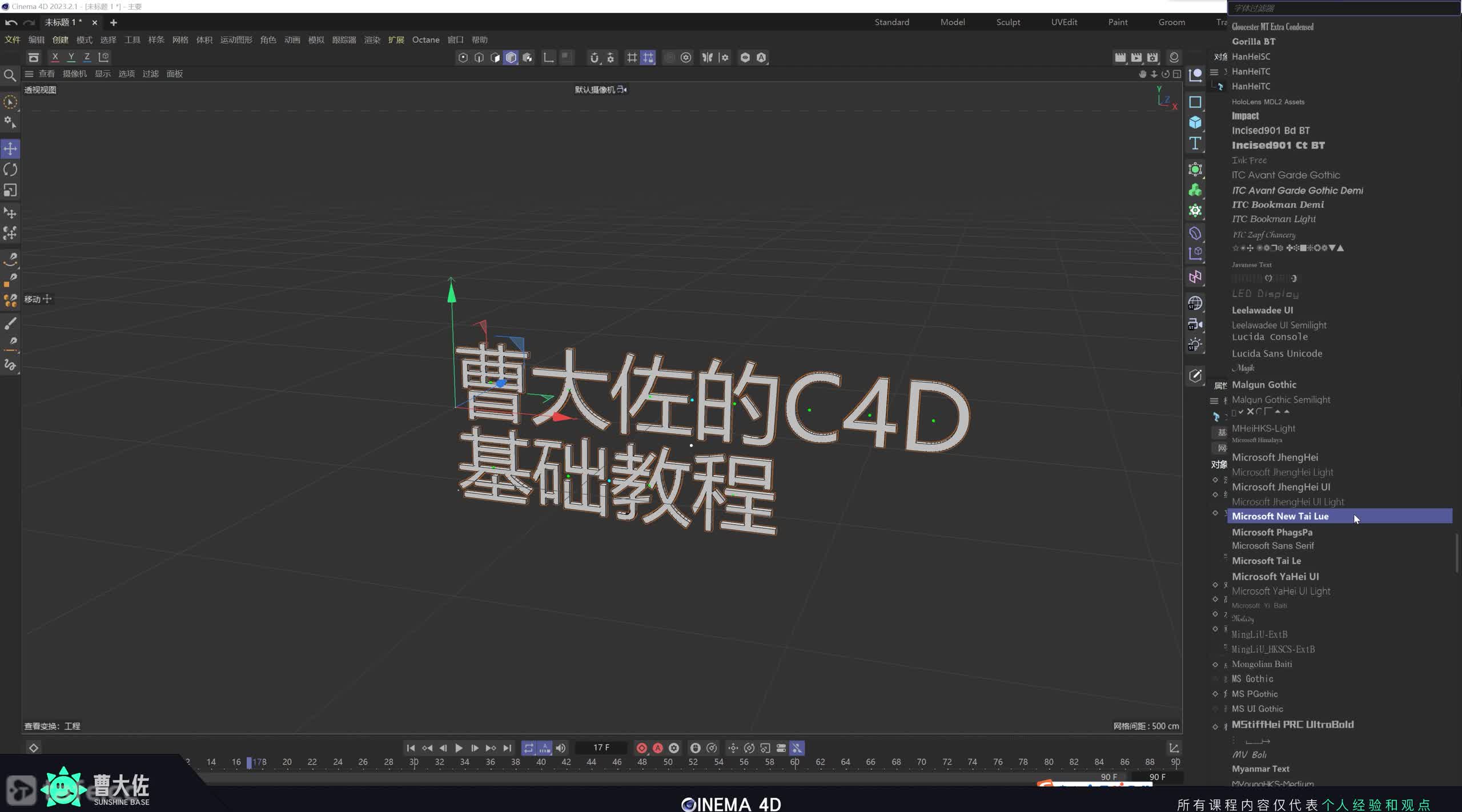1462x812 pixels.
Task: Choose Microsoft YaHei UI font from list
Action: (x=1275, y=577)
